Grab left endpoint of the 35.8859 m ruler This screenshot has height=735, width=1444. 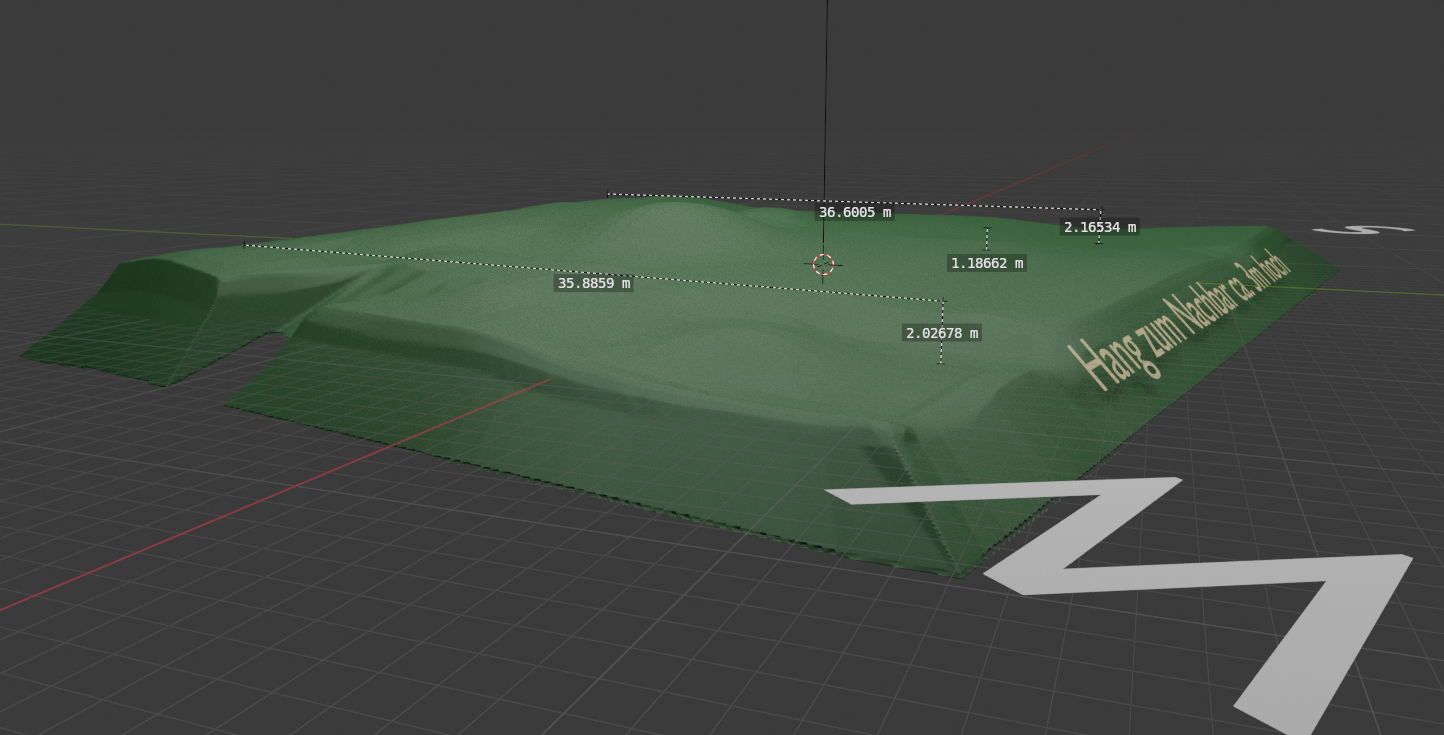coord(245,244)
